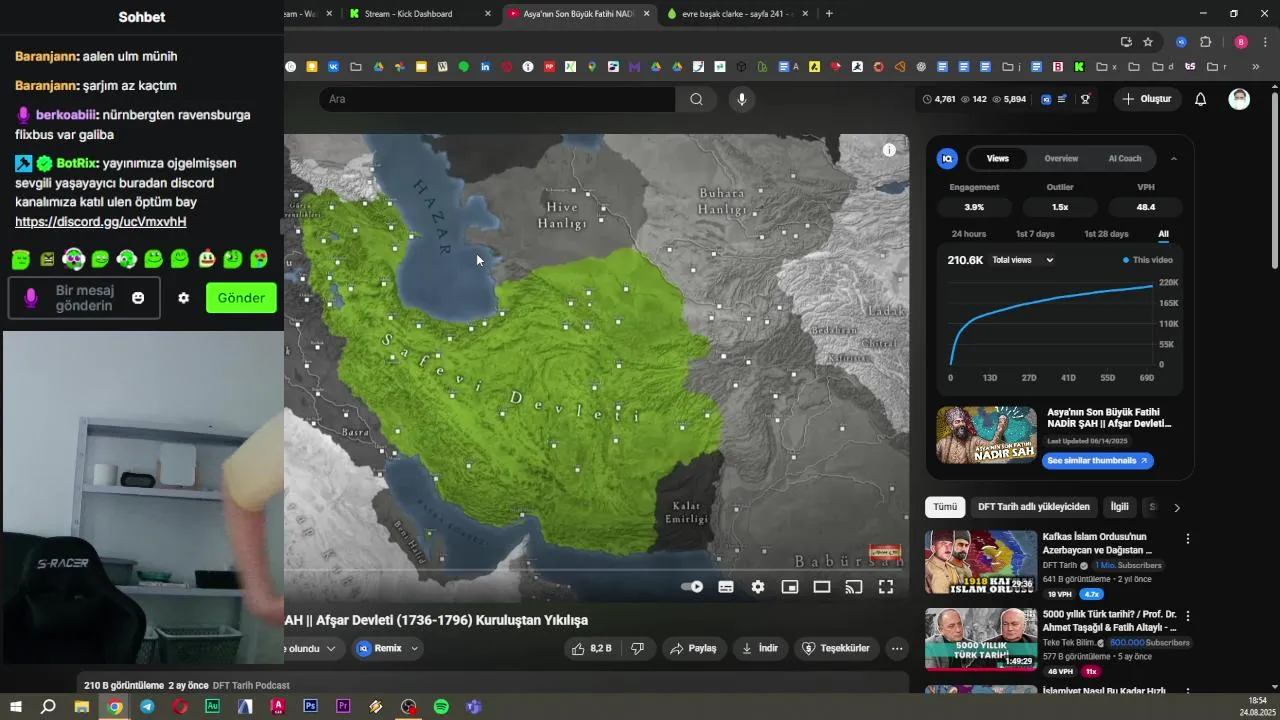1280x720 pixels.
Task: Start voice search with microphone icon
Action: tap(741, 99)
